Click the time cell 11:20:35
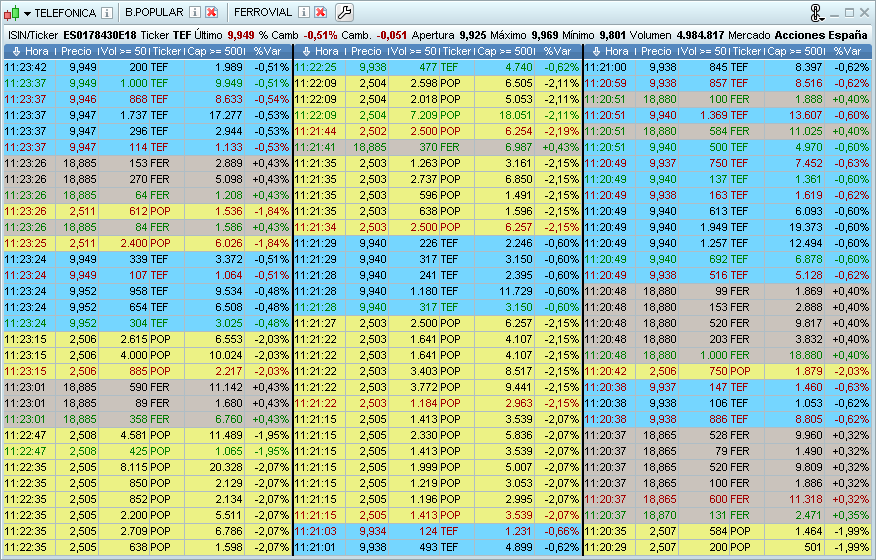 tap(610, 531)
